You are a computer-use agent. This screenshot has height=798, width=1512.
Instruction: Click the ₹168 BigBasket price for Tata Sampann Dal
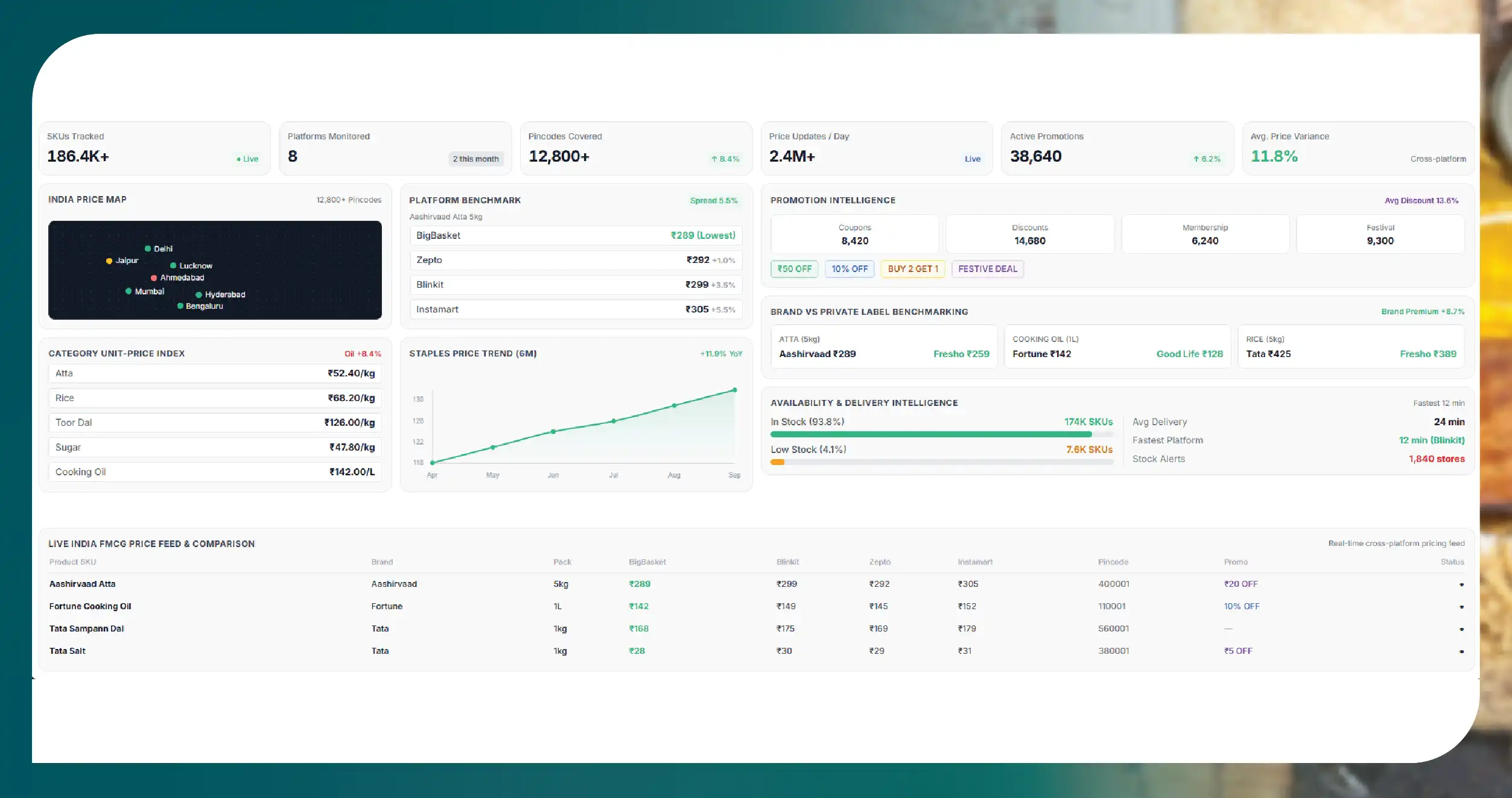click(639, 629)
